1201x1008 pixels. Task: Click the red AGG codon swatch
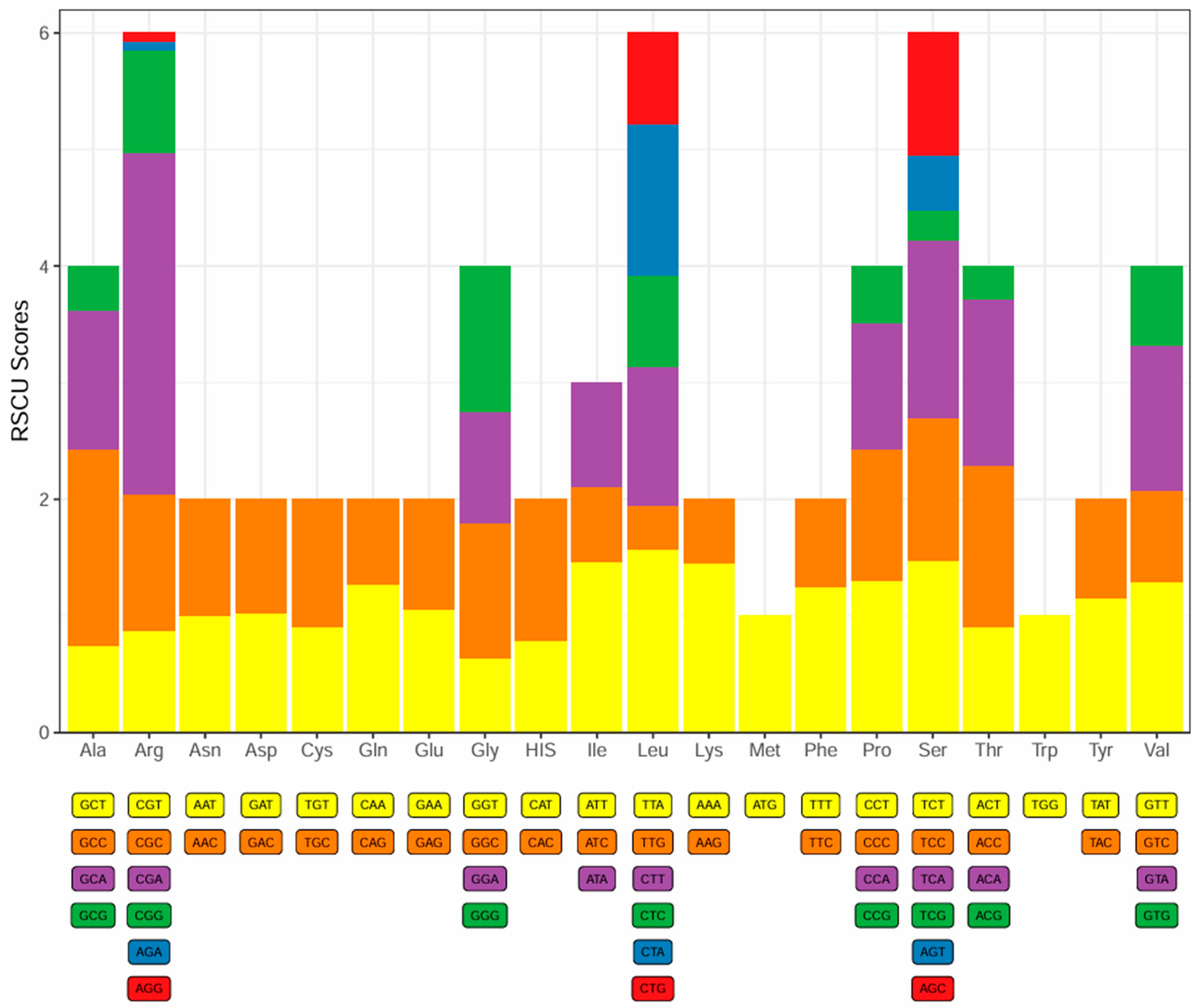tap(149, 988)
